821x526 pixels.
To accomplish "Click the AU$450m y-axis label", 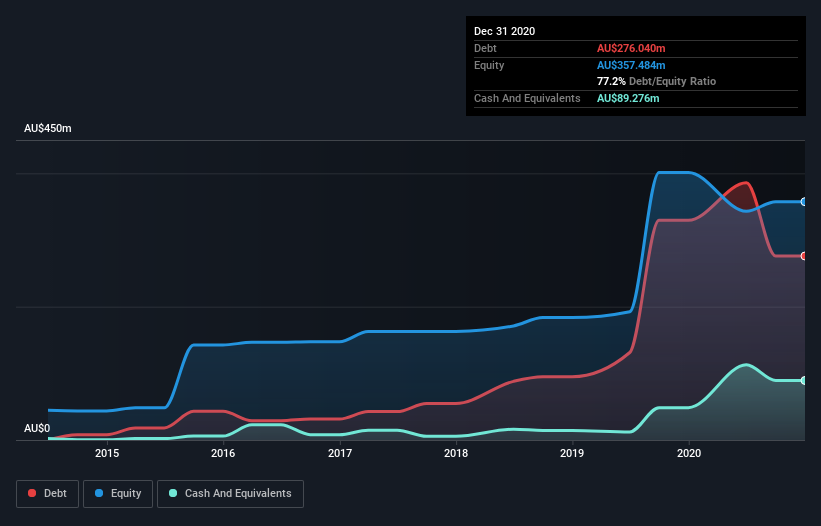I will pyautogui.click(x=48, y=128).
